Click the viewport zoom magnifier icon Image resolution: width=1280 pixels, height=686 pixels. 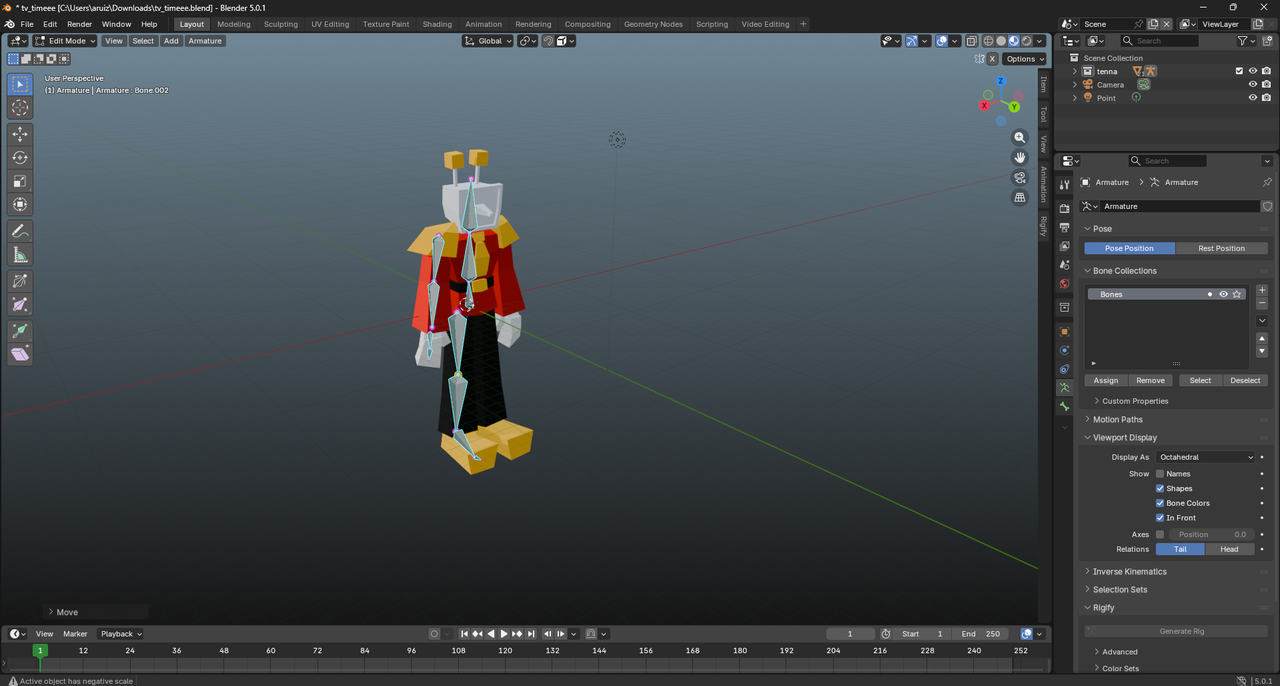(1020, 137)
